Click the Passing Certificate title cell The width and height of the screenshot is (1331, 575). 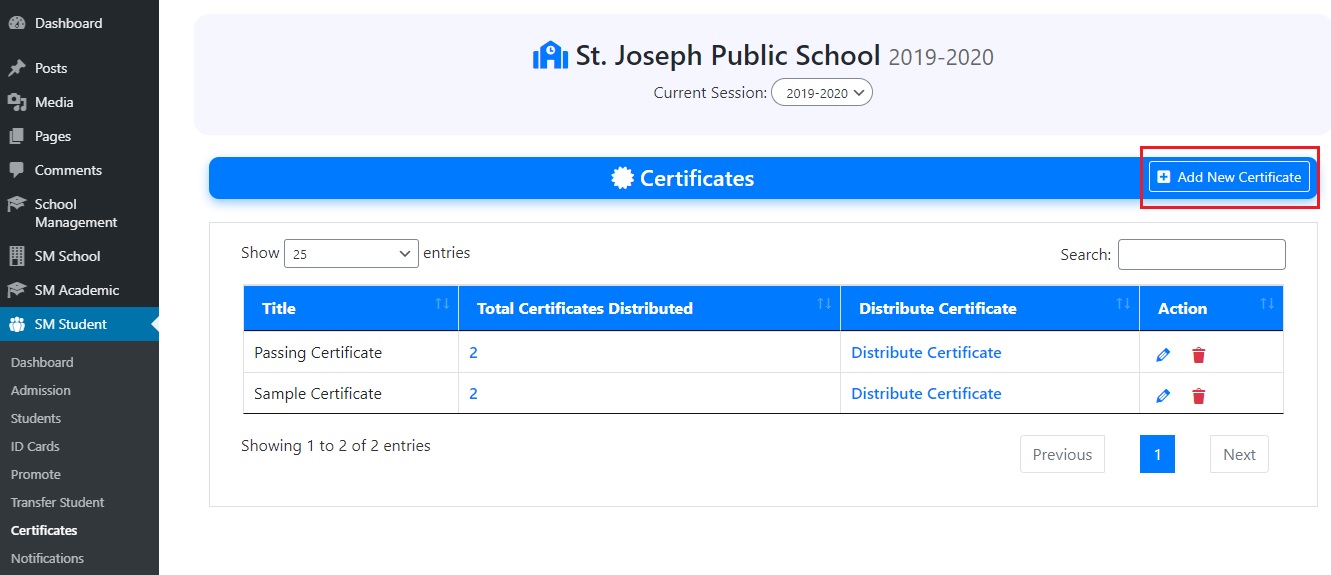pos(351,352)
